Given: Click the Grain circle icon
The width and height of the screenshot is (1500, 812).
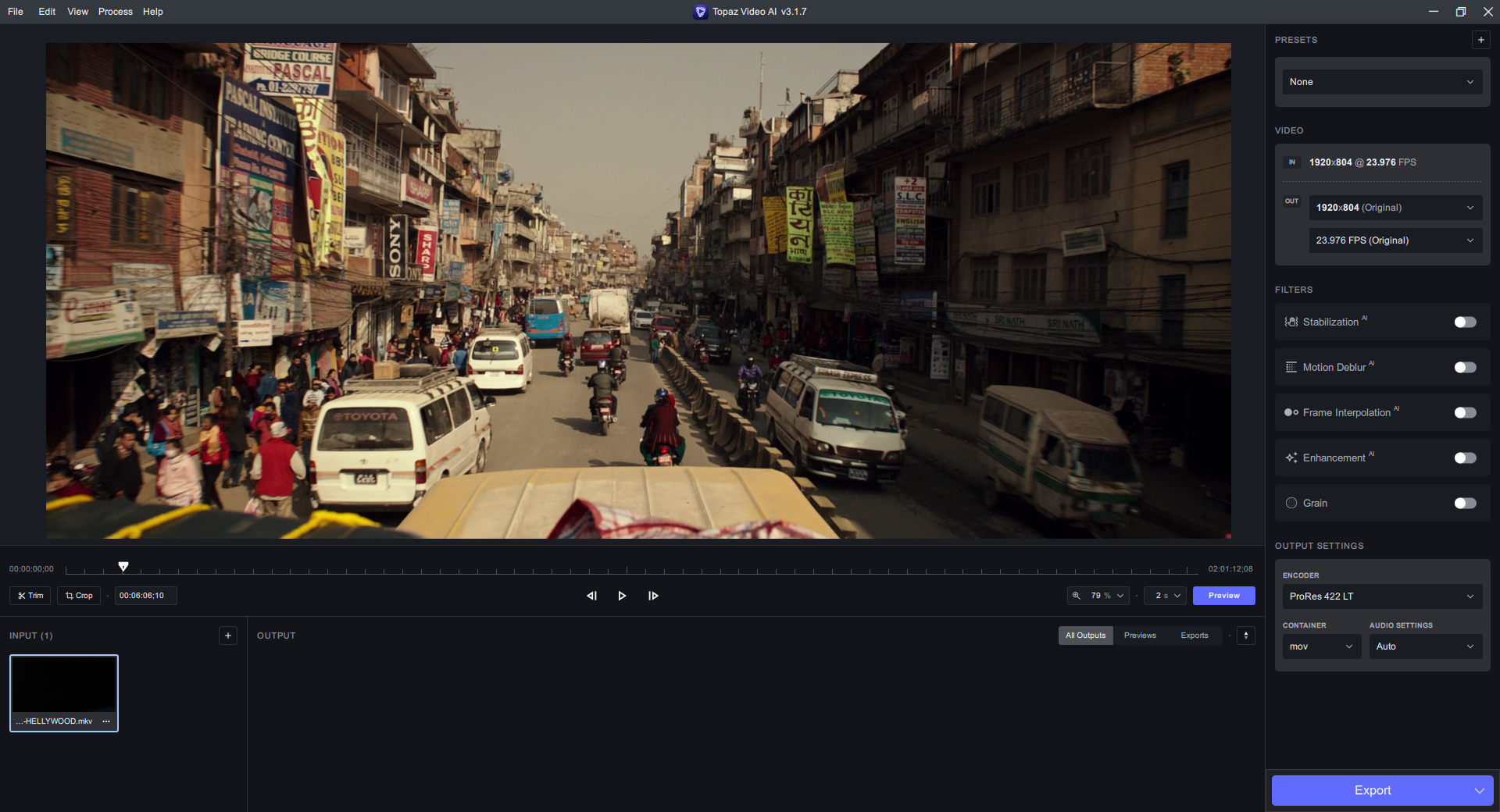Looking at the screenshot, I should (1291, 504).
